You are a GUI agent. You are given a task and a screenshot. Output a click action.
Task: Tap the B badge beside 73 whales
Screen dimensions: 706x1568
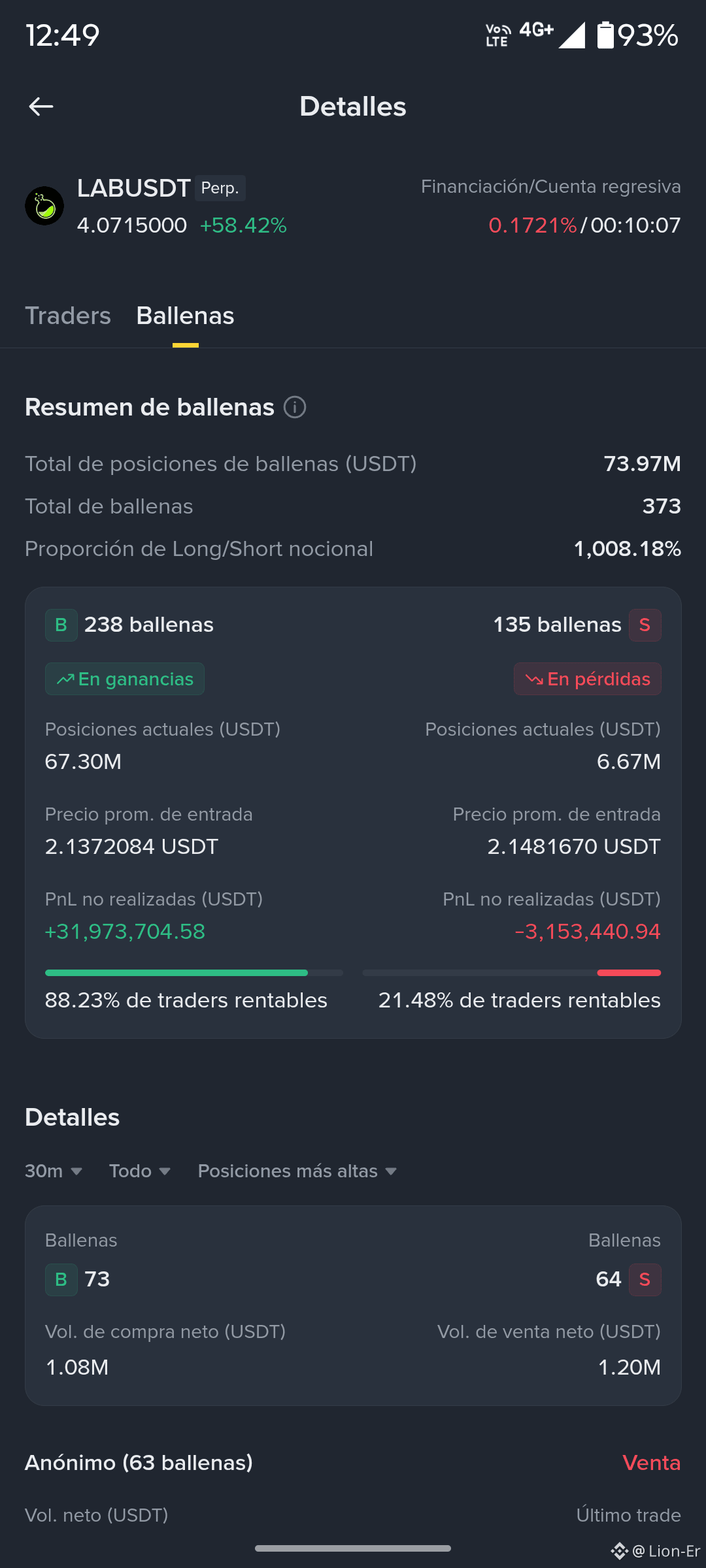(61, 1279)
